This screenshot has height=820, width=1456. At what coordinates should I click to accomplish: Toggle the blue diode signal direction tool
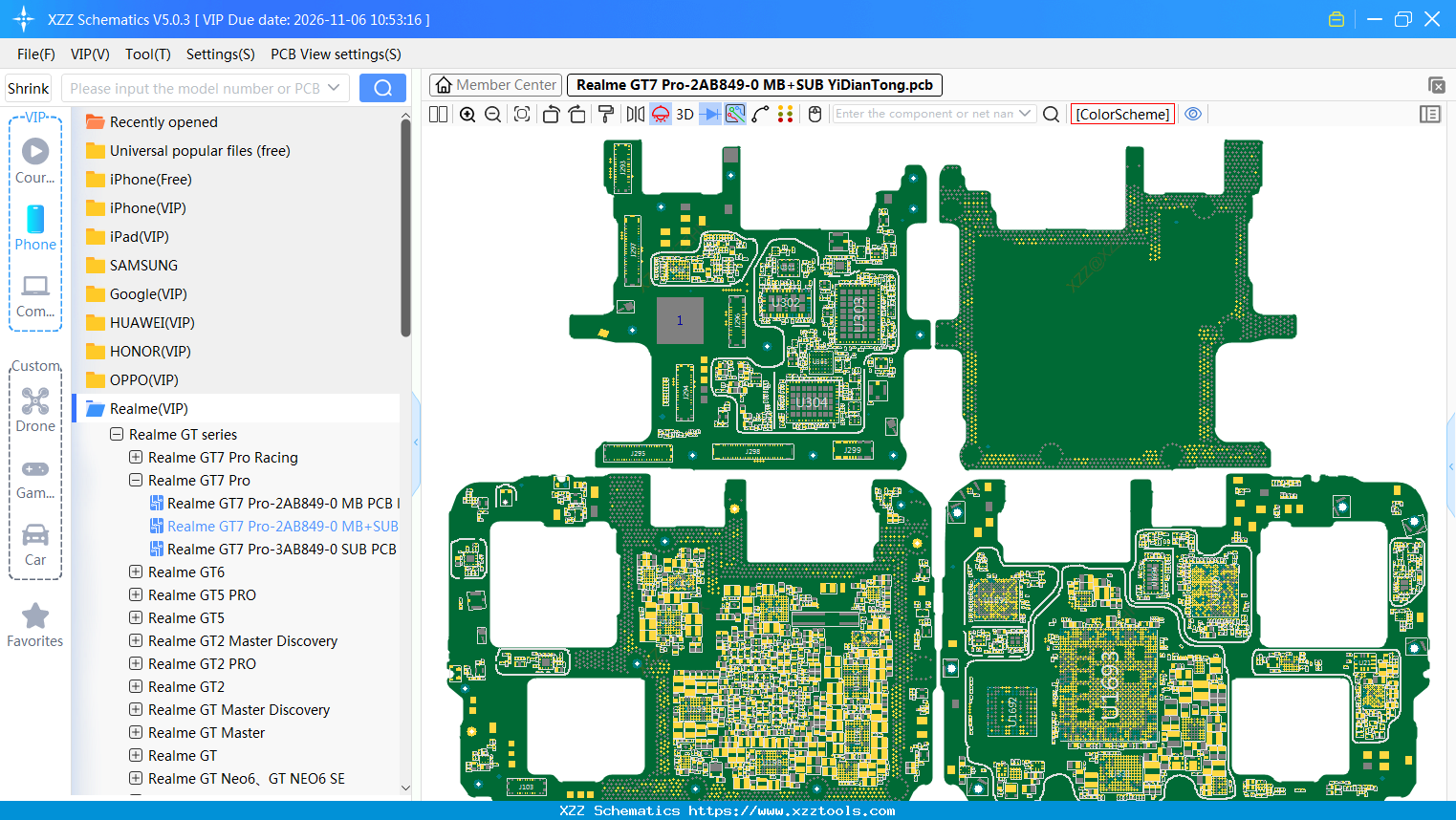point(710,114)
